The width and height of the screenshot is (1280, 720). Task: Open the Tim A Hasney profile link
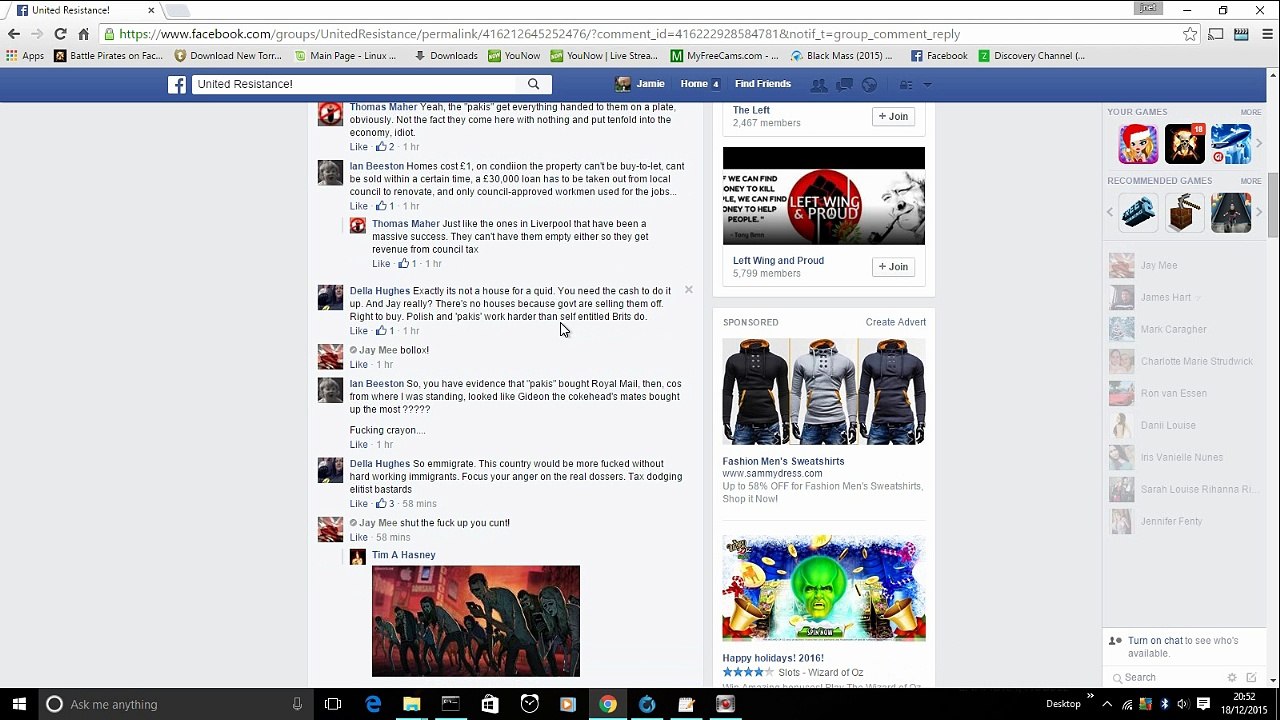[404, 555]
